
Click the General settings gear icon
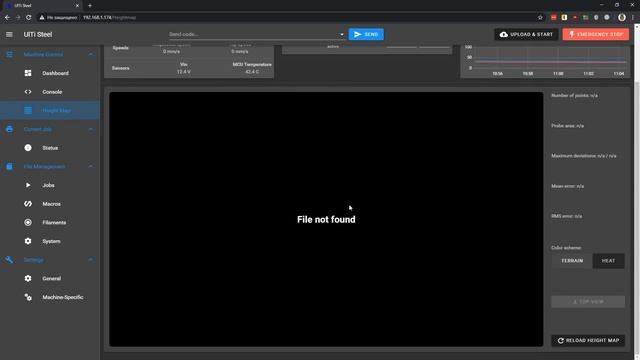28,278
